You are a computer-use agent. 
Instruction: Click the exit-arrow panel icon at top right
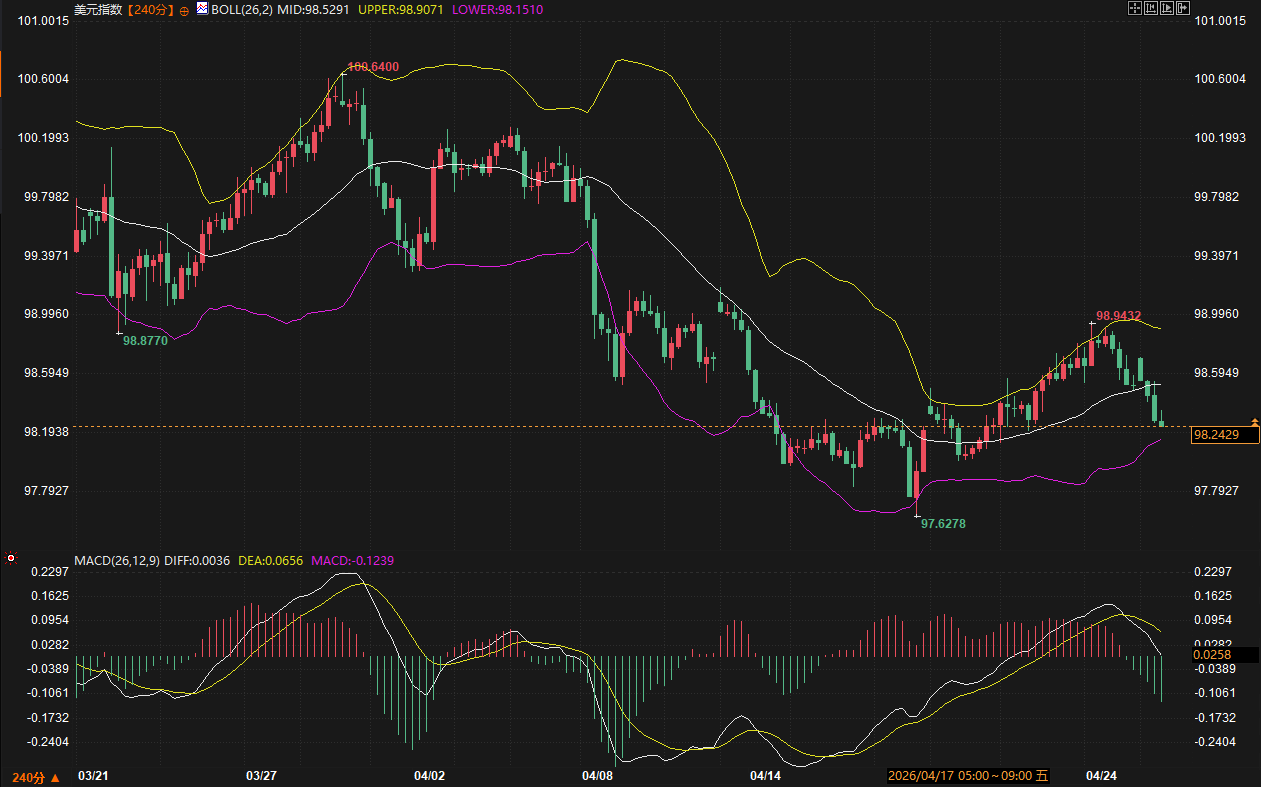(x=1183, y=8)
